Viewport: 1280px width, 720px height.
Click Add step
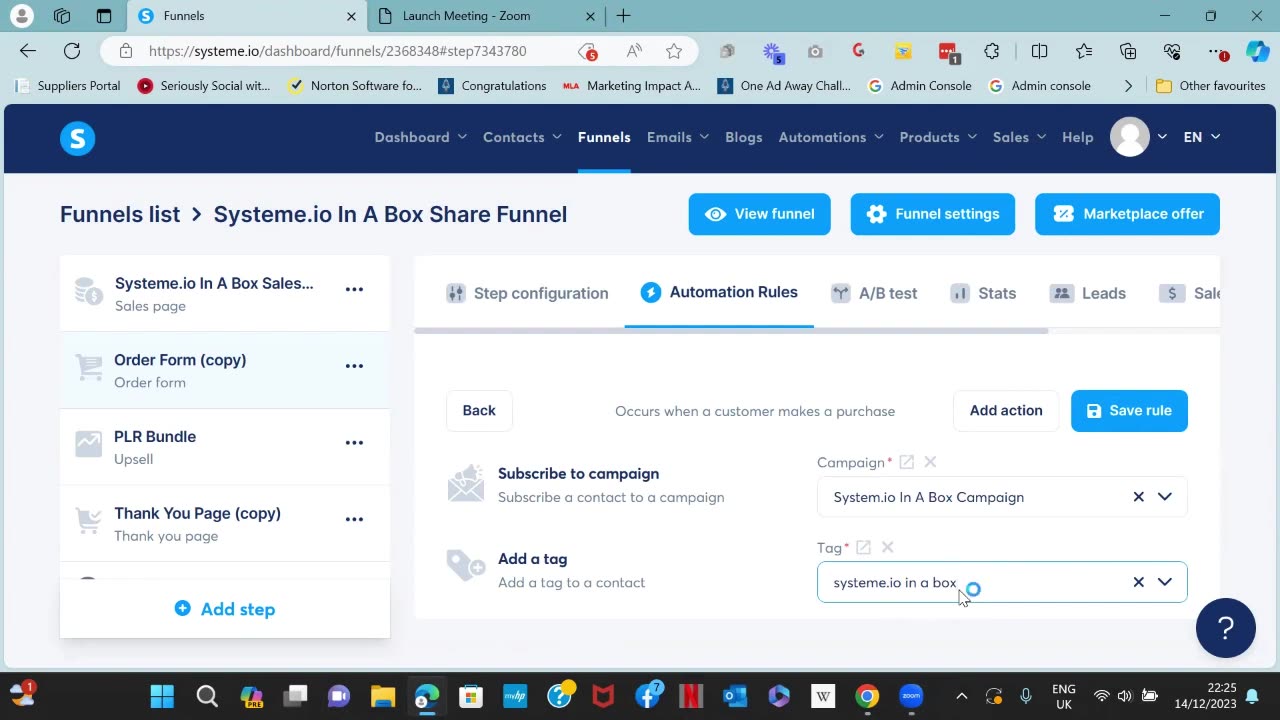click(225, 609)
